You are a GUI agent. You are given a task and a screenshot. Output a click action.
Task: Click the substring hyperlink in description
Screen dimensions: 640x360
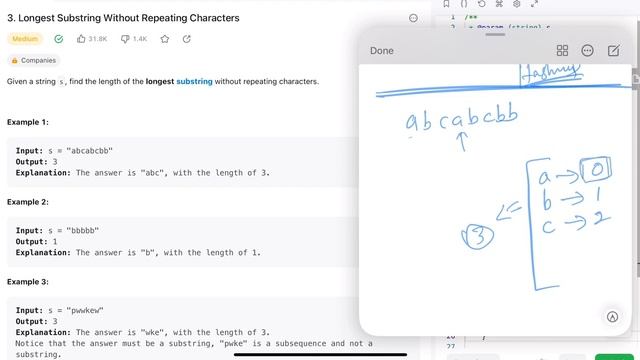click(194, 81)
